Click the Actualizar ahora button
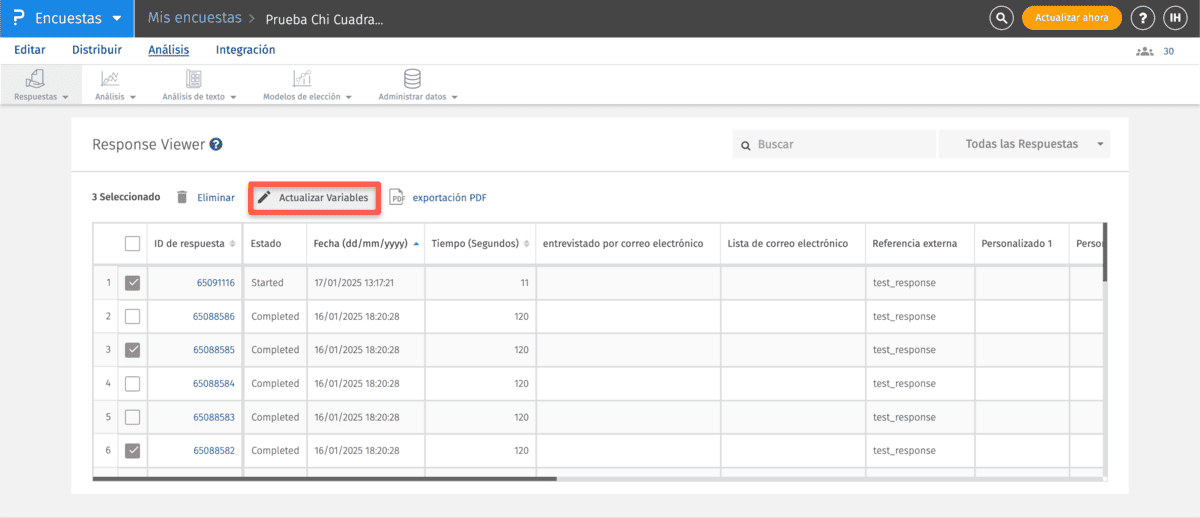Image resolution: width=1200 pixels, height=518 pixels. [1072, 18]
